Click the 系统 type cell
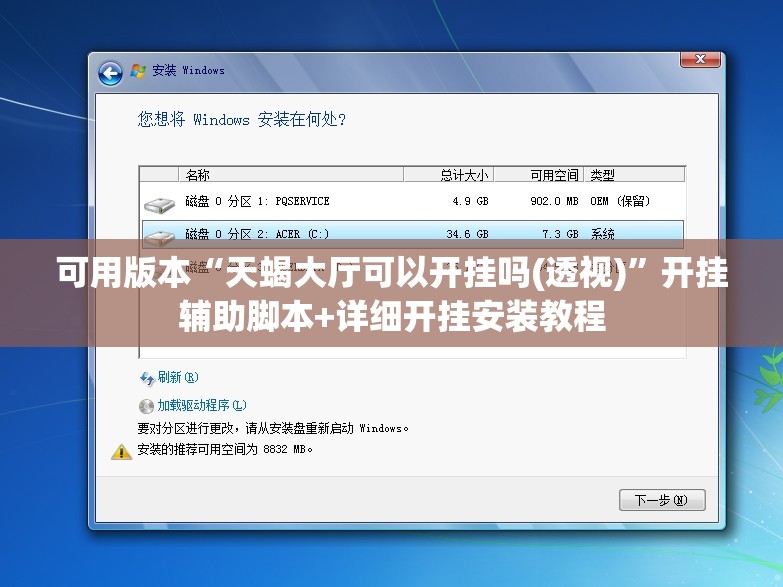 pyautogui.click(x=602, y=234)
